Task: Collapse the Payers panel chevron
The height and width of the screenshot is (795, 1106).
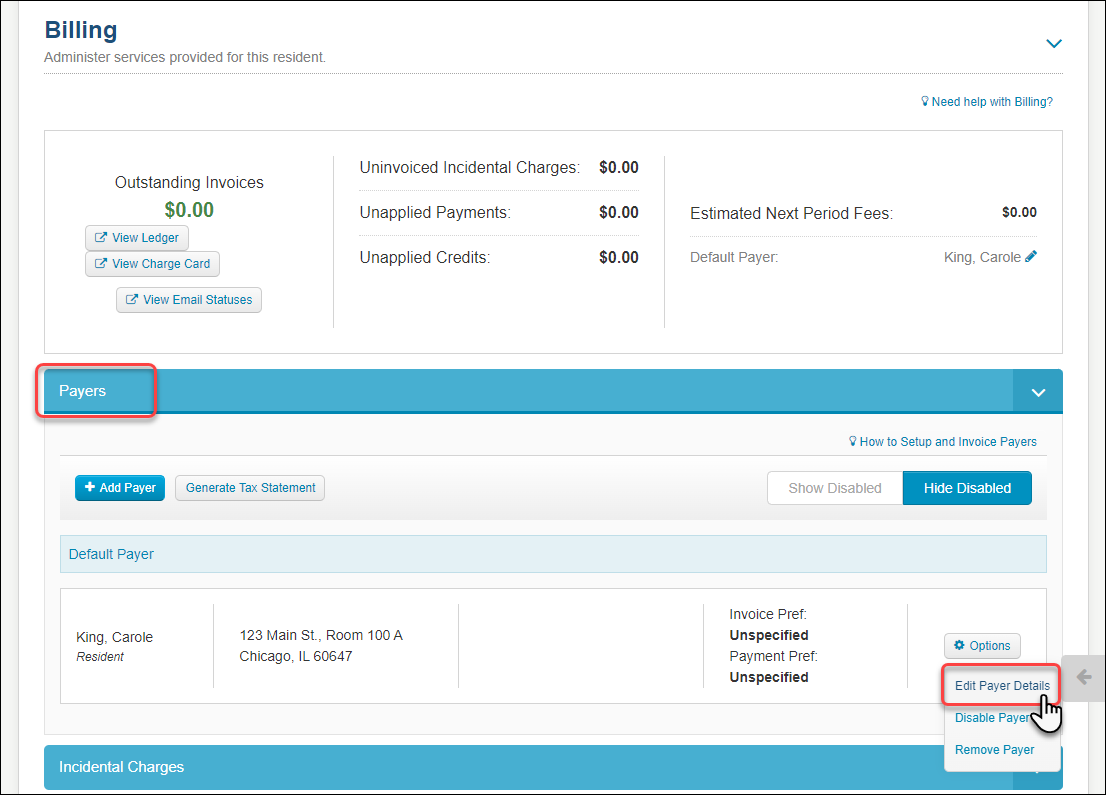Action: 1038,392
